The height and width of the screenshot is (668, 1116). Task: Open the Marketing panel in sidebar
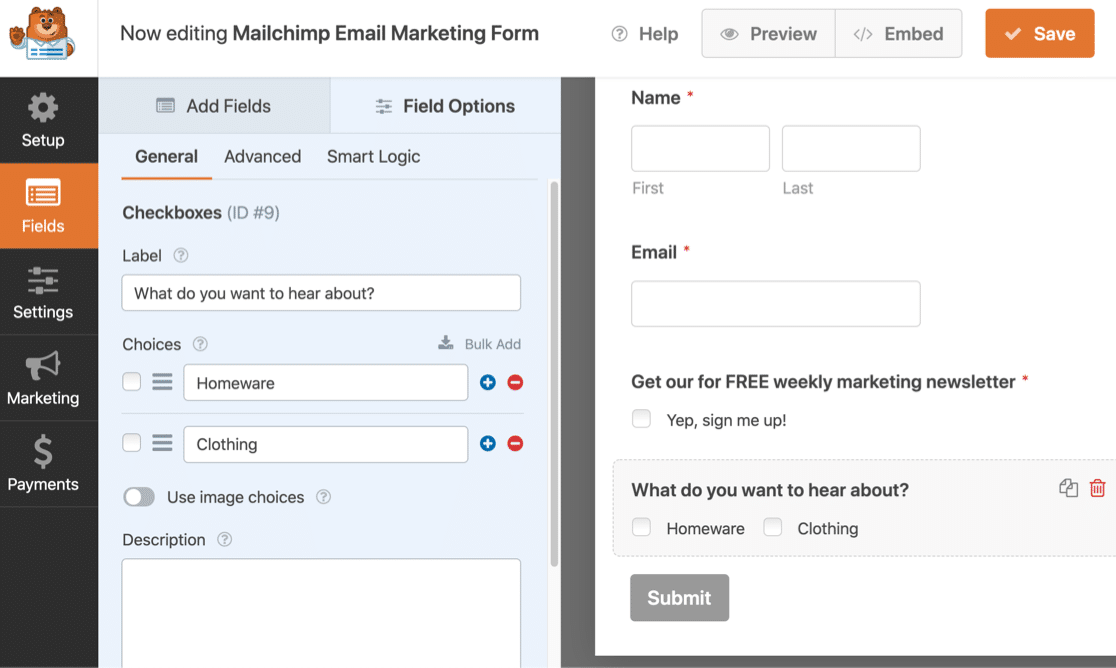(43, 378)
